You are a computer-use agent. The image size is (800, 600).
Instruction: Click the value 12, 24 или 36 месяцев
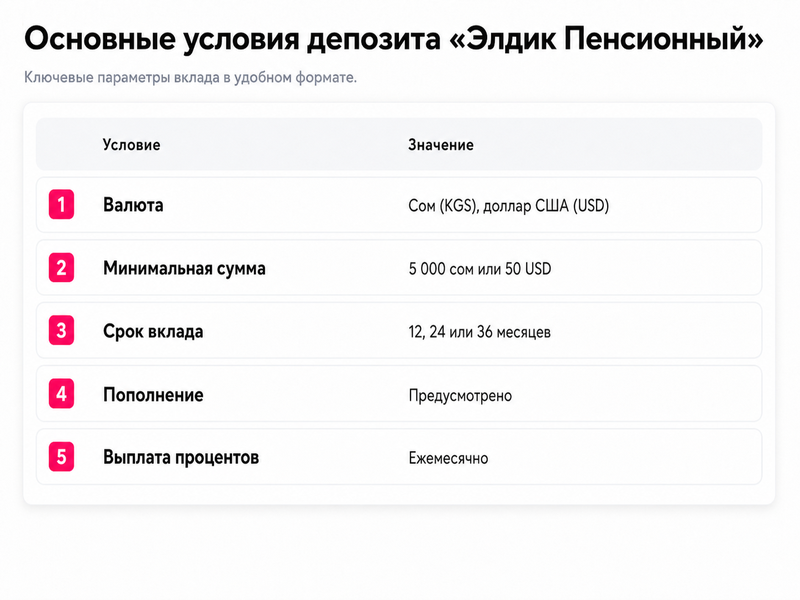480,332
